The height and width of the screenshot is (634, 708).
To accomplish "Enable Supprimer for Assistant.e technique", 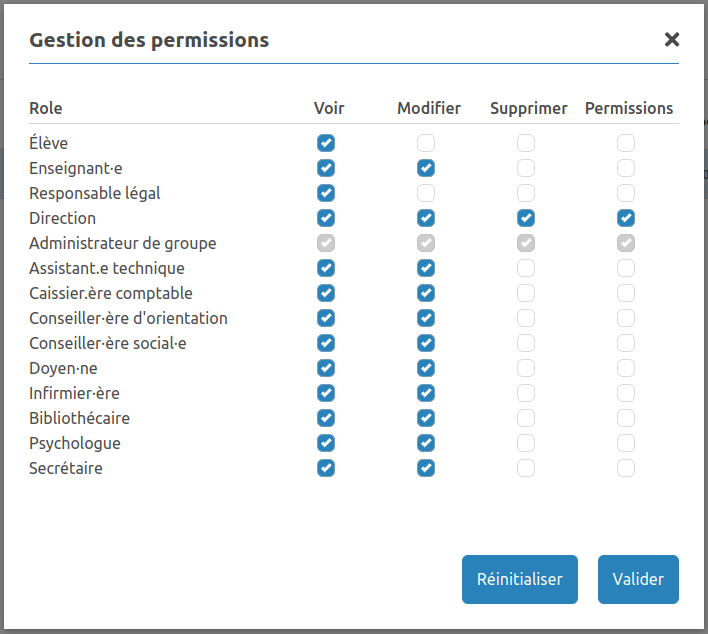I will point(526,268).
